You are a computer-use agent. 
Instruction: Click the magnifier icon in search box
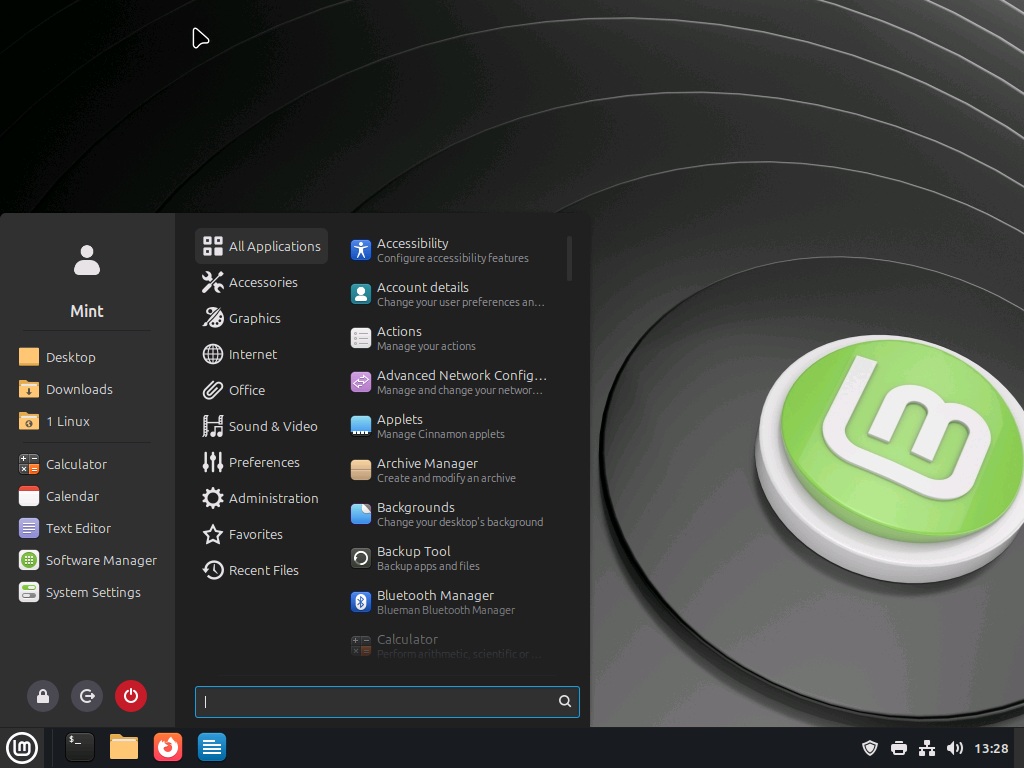[565, 701]
